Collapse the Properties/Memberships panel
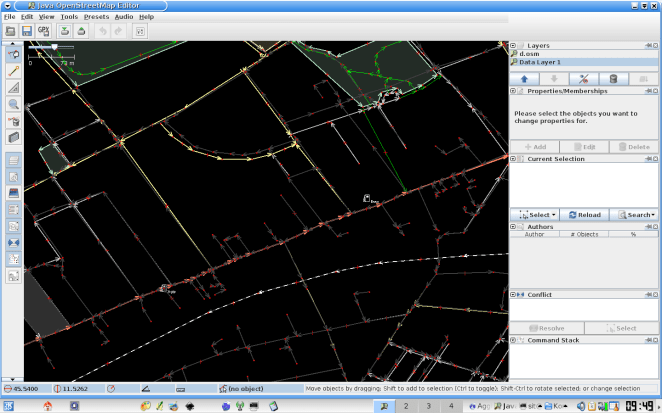 [514, 90]
